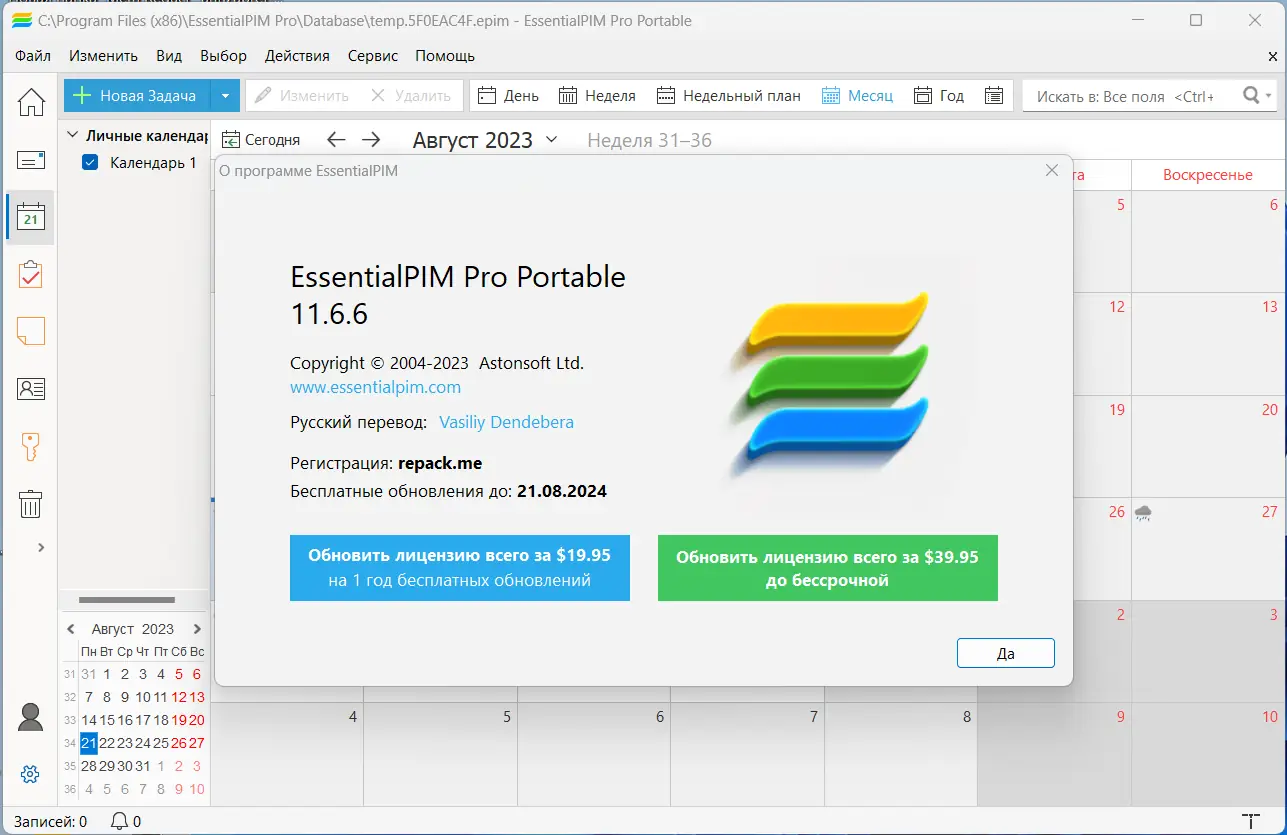Switch to the Год calendar view

coord(939,95)
